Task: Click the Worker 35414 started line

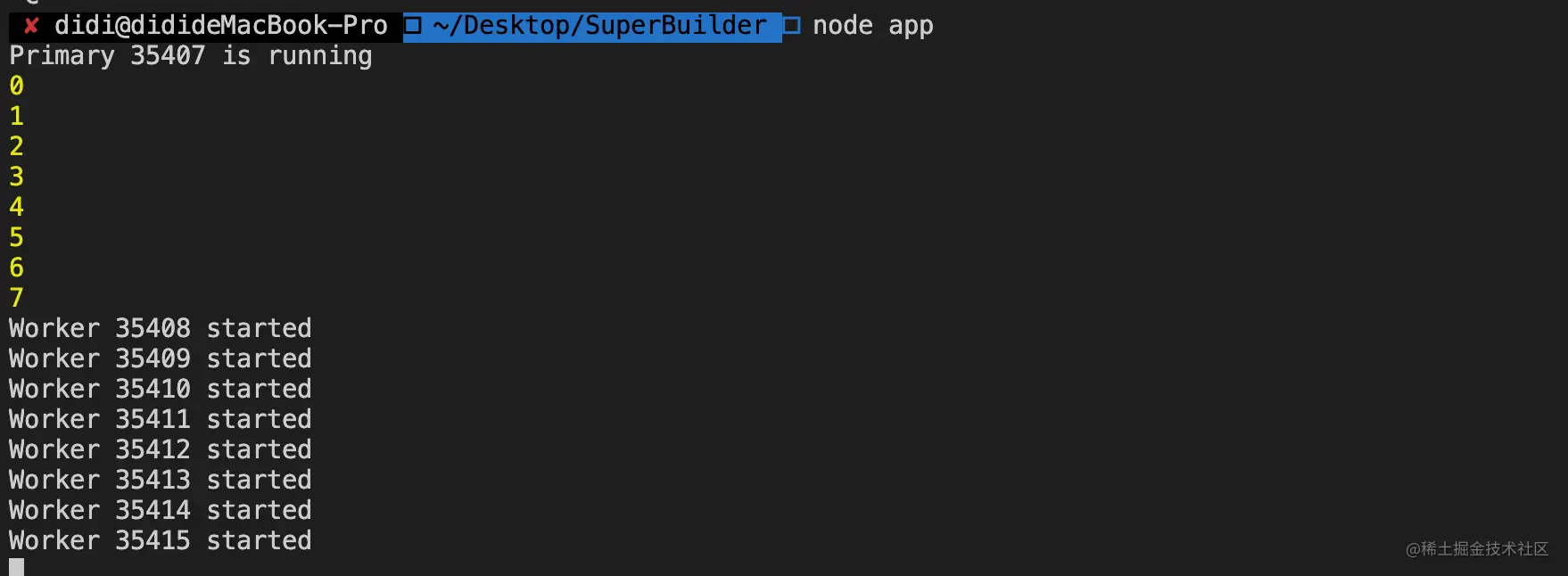Action: click(161, 511)
